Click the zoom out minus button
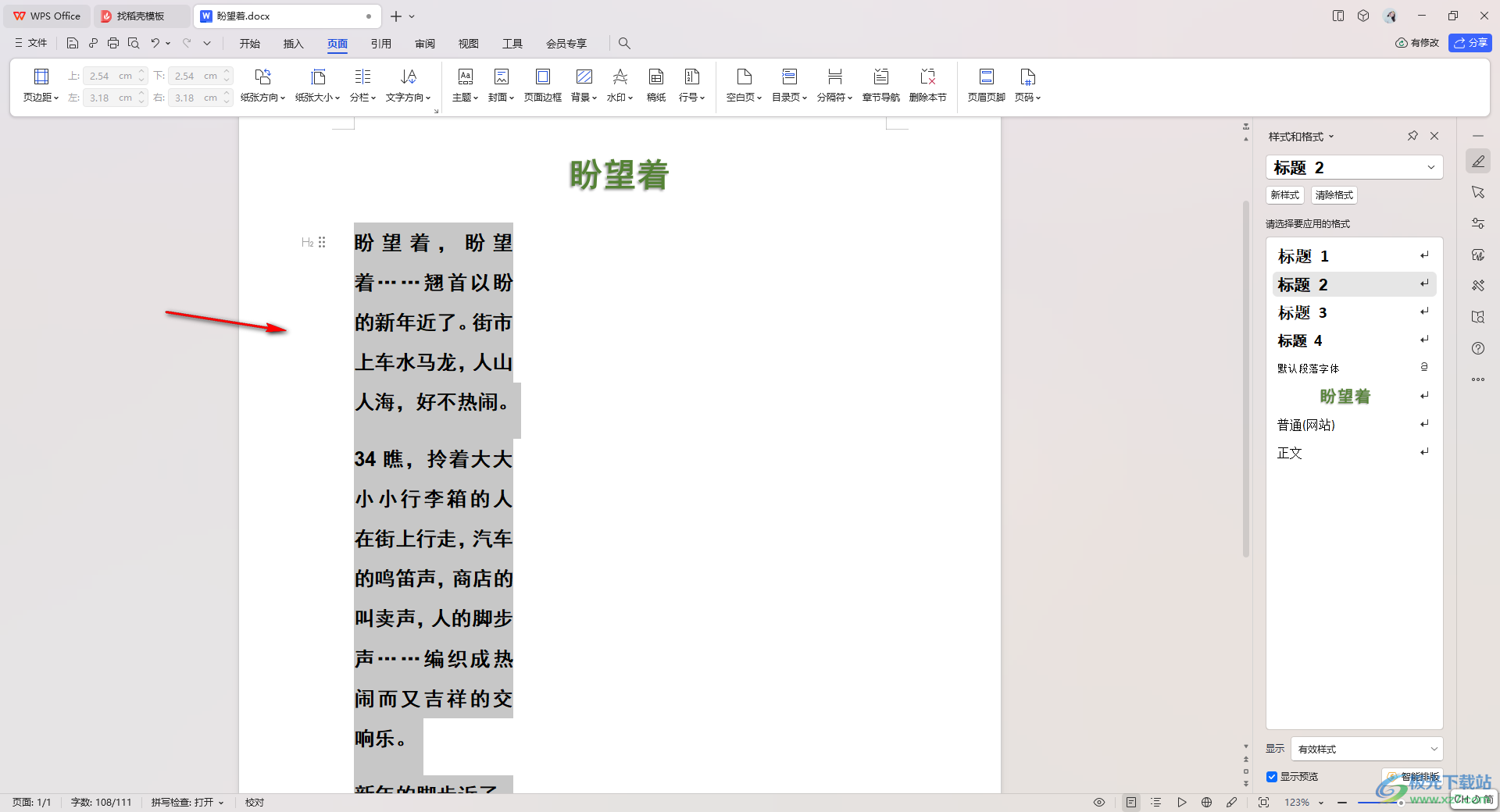The width and height of the screenshot is (1500, 812). tap(1342, 803)
